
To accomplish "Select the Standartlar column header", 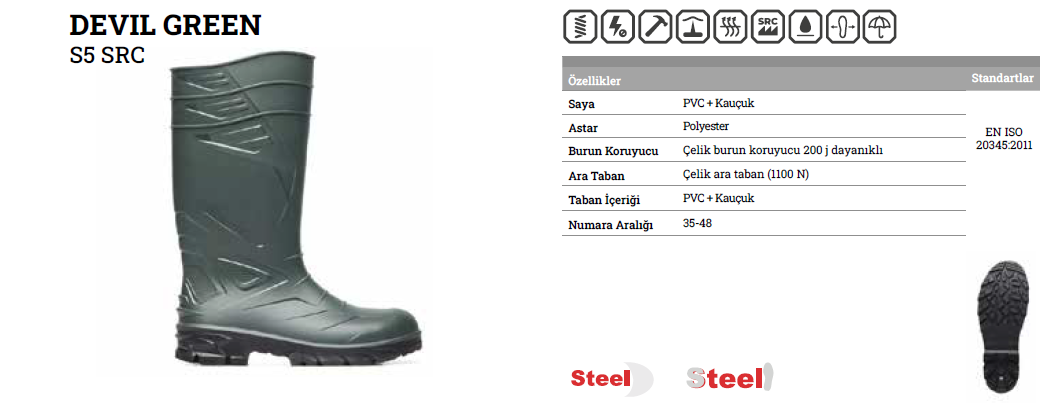I will (1002, 78).
